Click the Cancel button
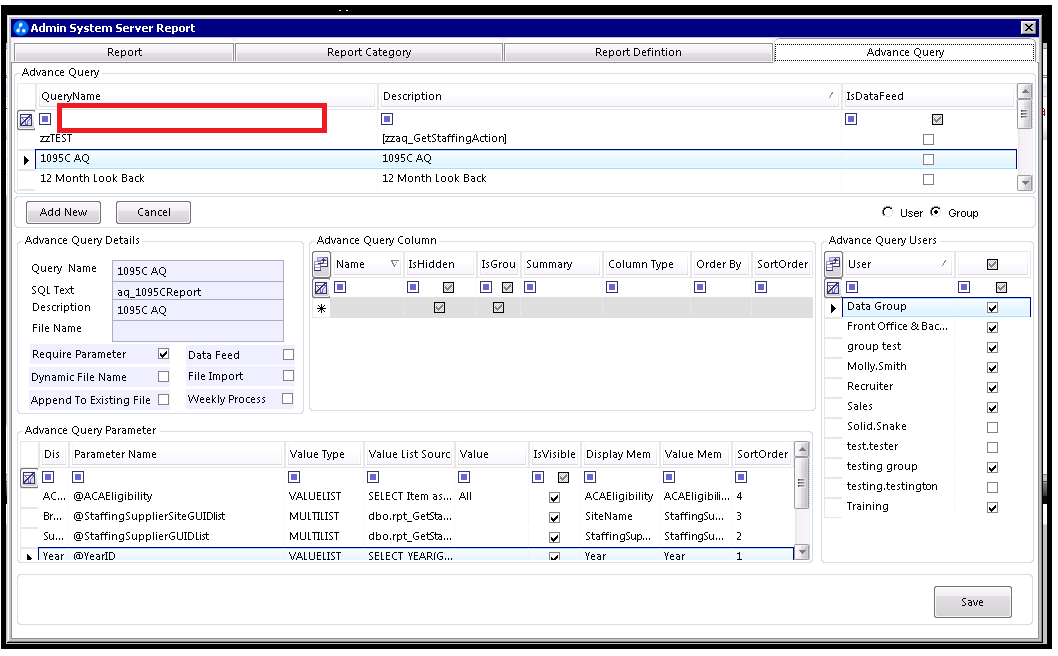 pos(153,212)
